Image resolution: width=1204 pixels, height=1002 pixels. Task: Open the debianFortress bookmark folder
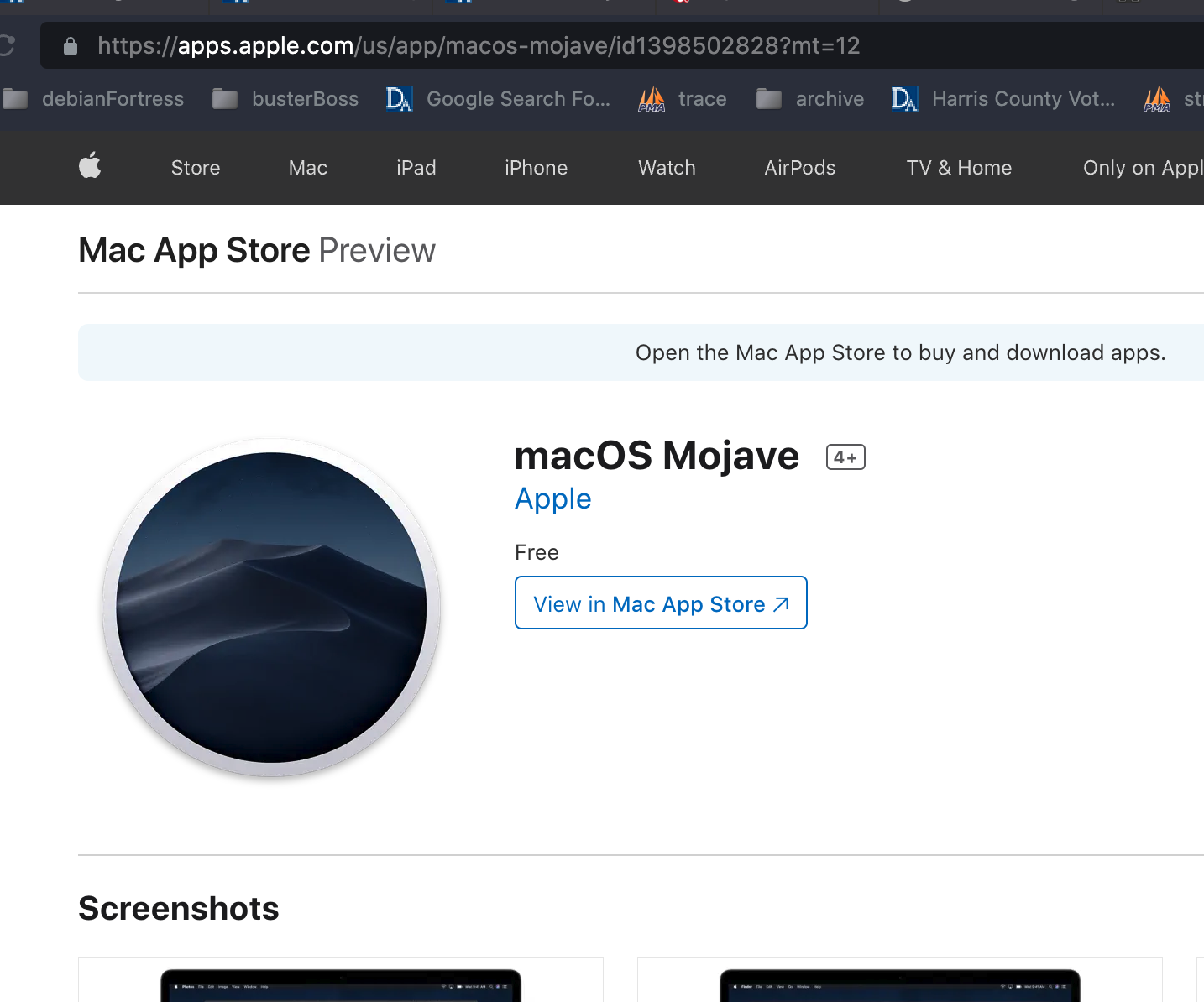pyautogui.click(x=93, y=99)
